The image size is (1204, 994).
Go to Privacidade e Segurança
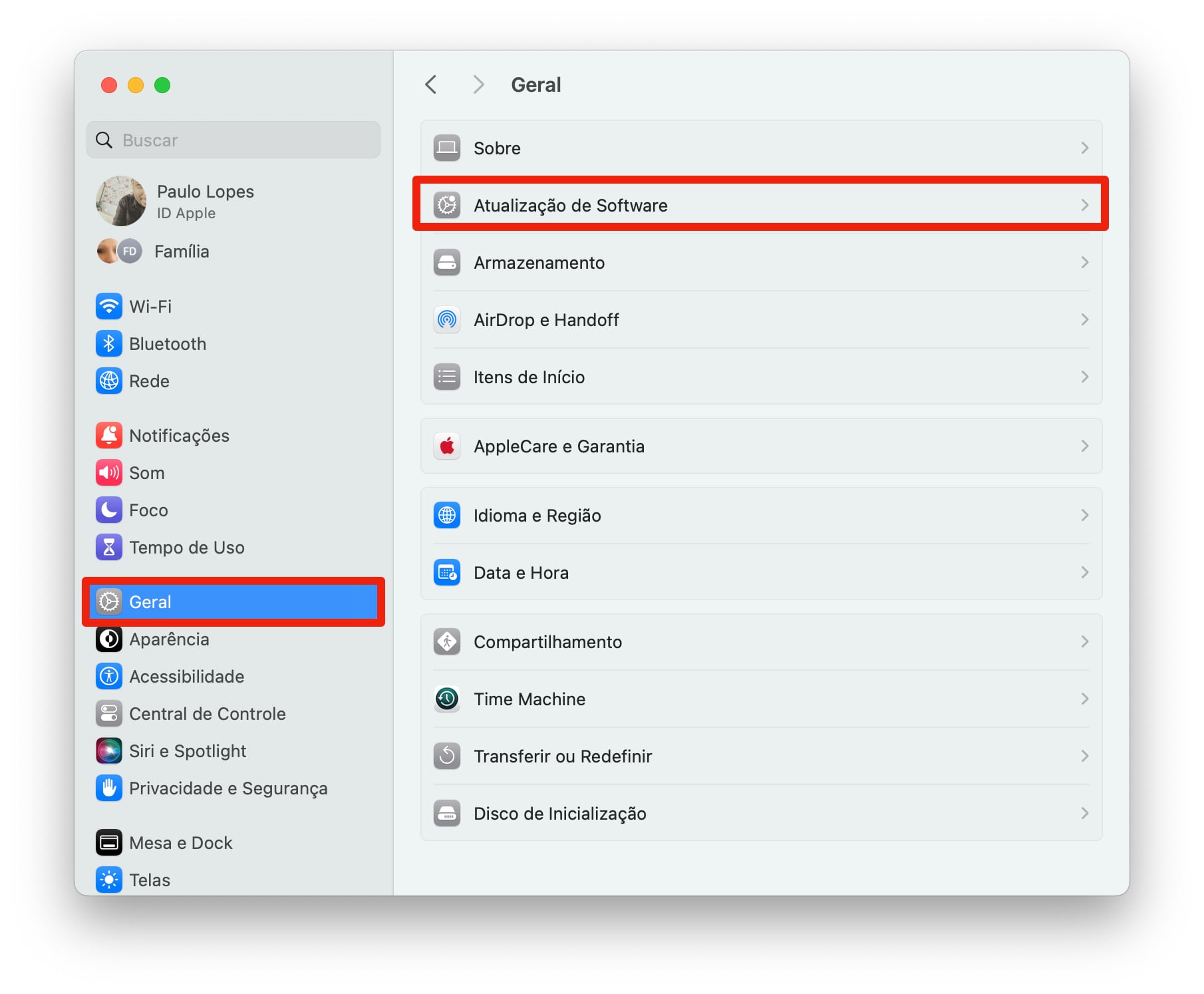227,788
